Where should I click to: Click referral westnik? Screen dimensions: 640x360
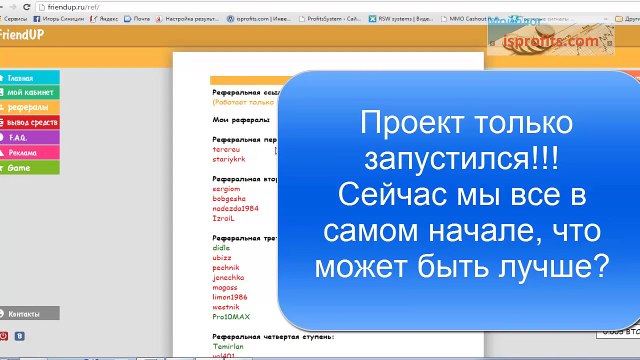point(226,307)
